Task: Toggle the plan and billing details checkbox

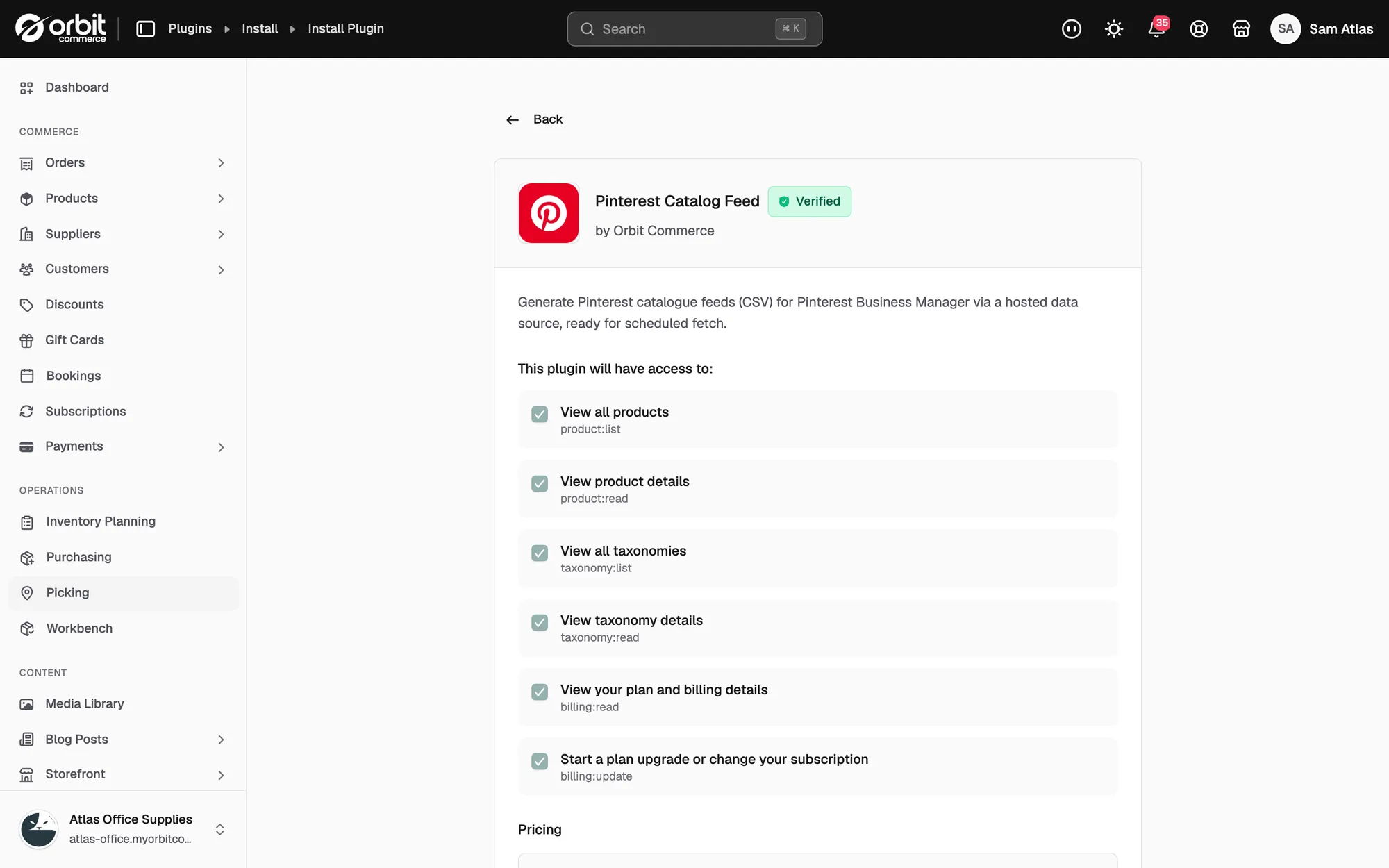Action: click(540, 692)
